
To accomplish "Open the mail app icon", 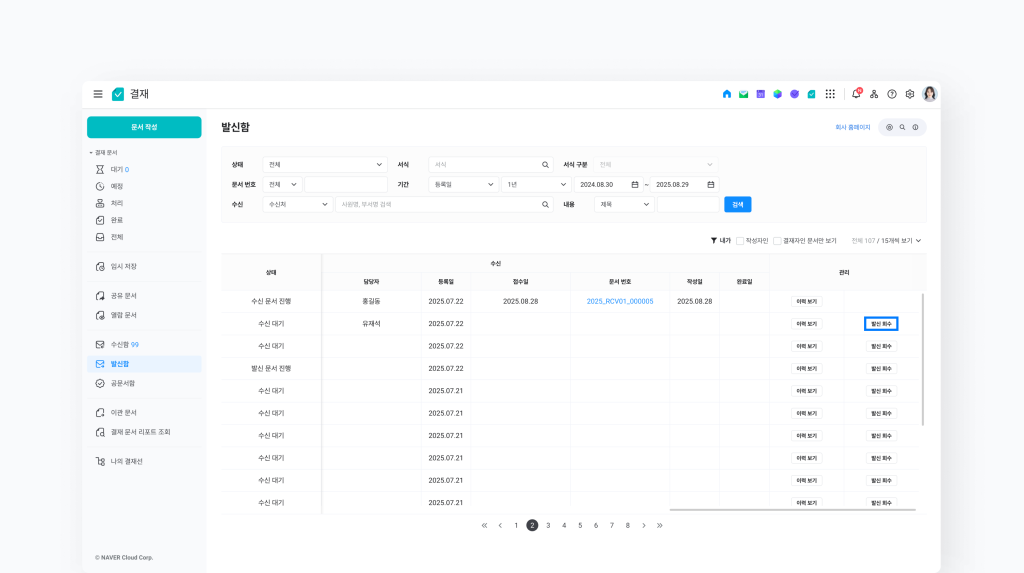I will [x=743, y=94].
